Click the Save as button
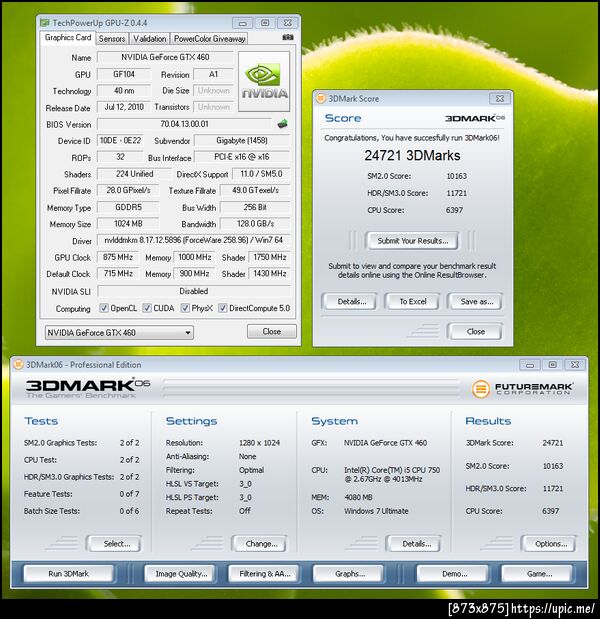The width and height of the screenshot is (600, 619). coord(476,302)
